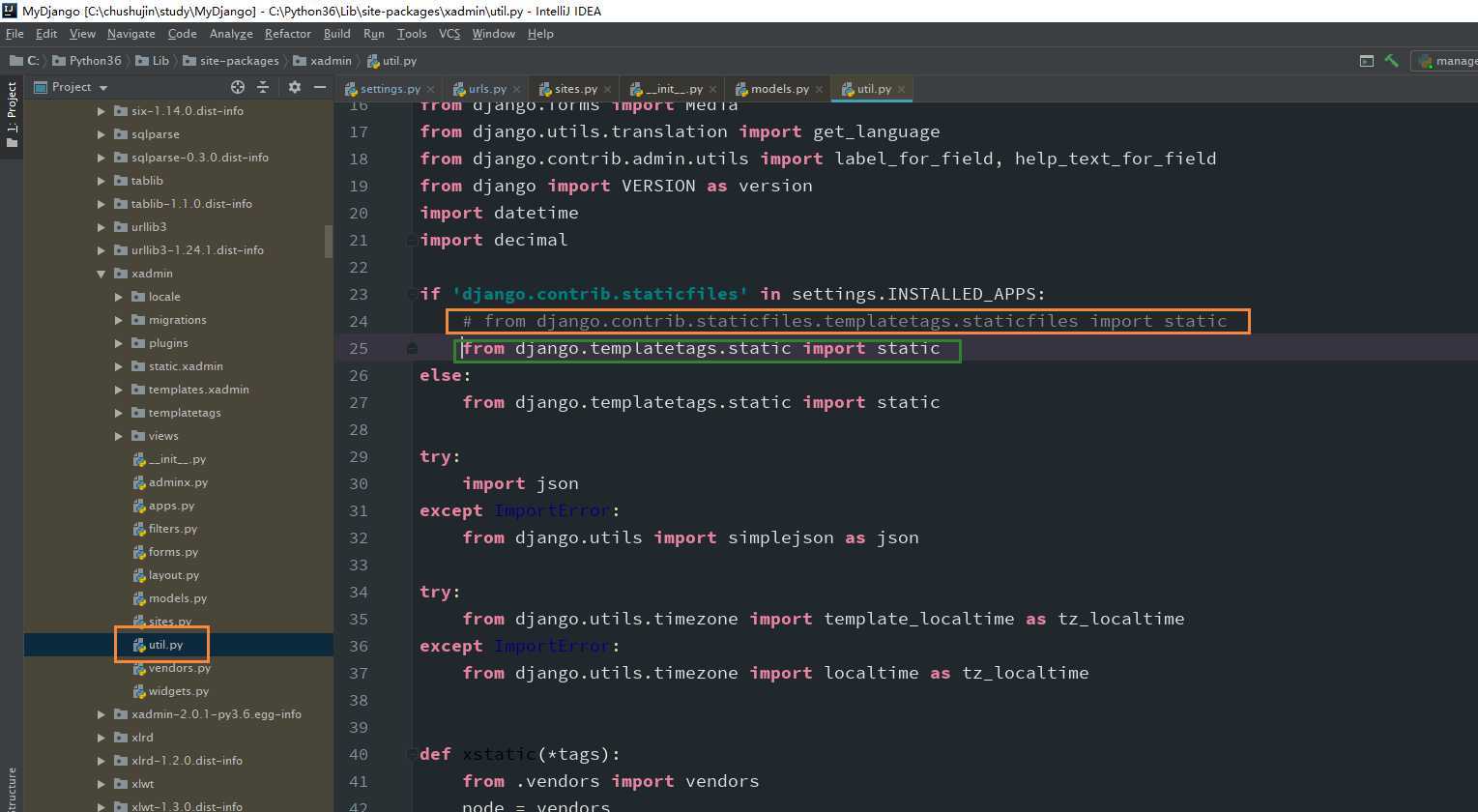1478x812 pixels.
Task: Close the __init__.py editor tab
Action: (x=712, y=89)
